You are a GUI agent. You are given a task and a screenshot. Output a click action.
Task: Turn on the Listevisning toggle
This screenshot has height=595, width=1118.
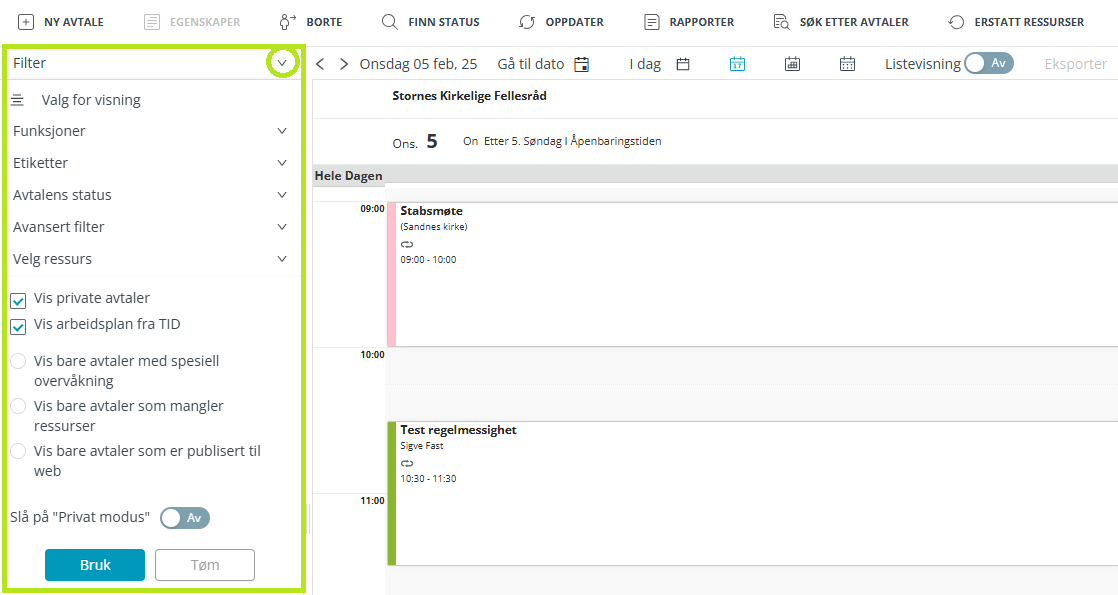[988, 64]
